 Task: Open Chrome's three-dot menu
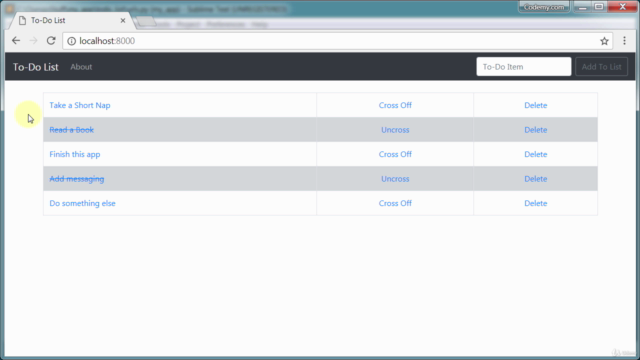click(x=624, y=40)
